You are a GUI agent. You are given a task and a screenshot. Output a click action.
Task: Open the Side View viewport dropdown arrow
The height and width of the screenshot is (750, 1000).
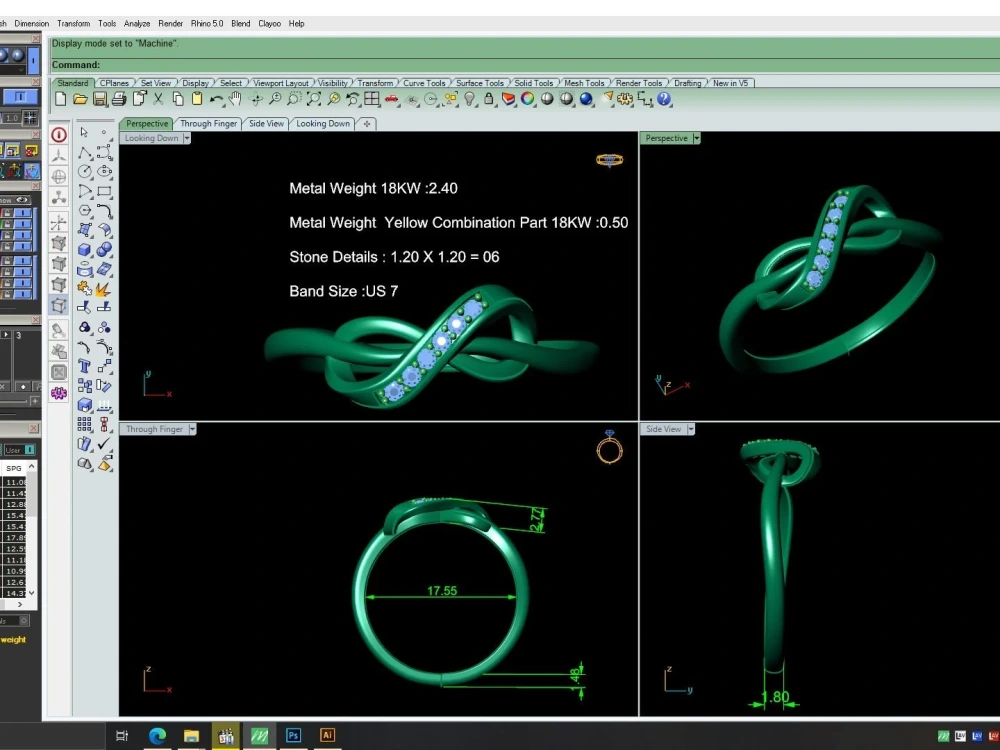(690, 429)
